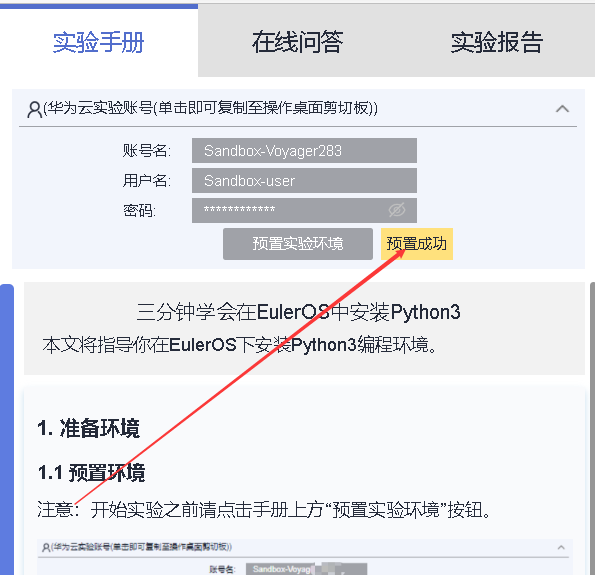Click the account panel header text
Viewport: 595px width, 575px height.
(211, 108)
